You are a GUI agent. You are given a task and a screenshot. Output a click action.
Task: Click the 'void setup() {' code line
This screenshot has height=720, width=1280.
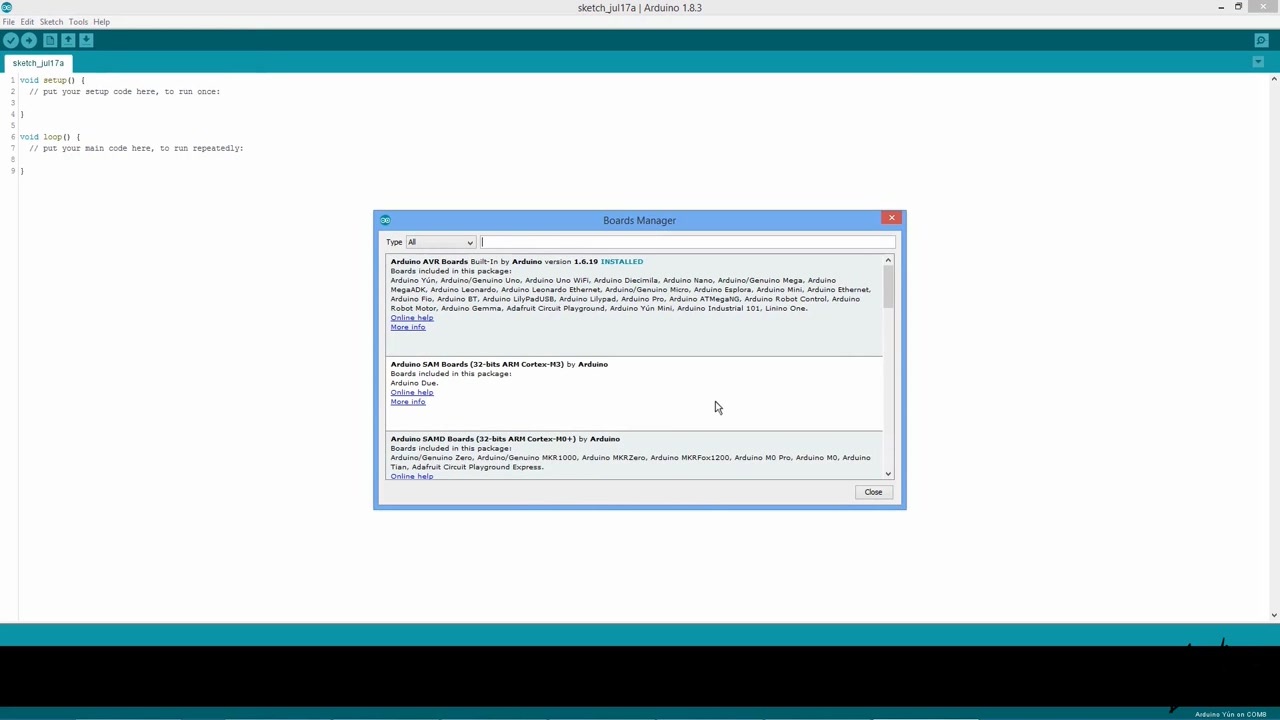(x=52, y=80)
